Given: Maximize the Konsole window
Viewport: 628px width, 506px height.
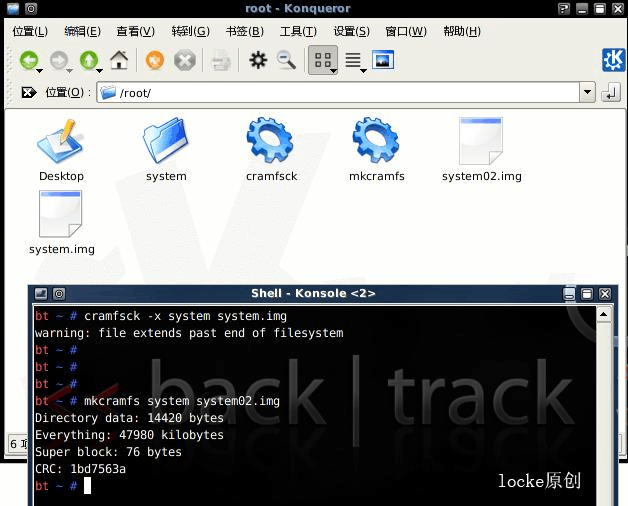Looking at the screenshot, I should pyautogui.click(x=587, y=294).
